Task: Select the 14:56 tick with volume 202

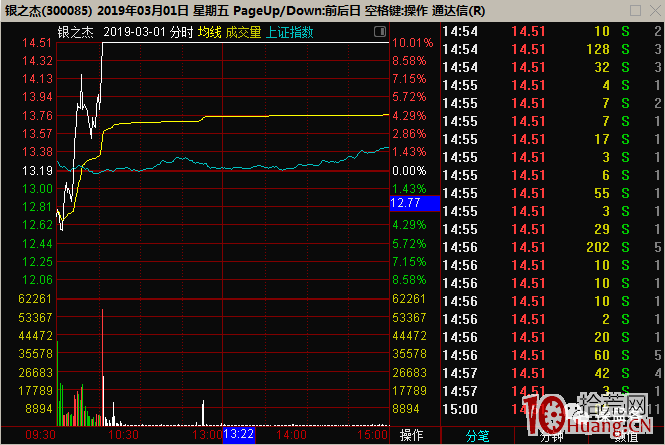Action: click(x=551, y=247)
